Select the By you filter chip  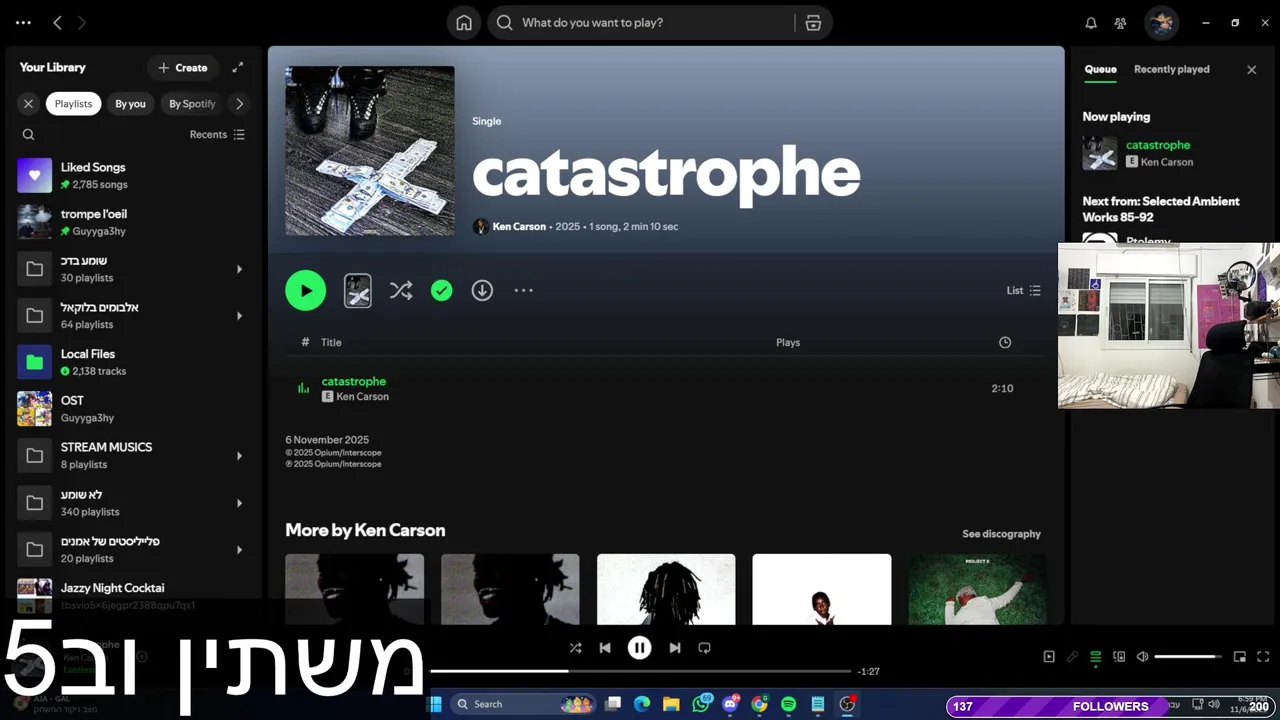pos(130,103)
